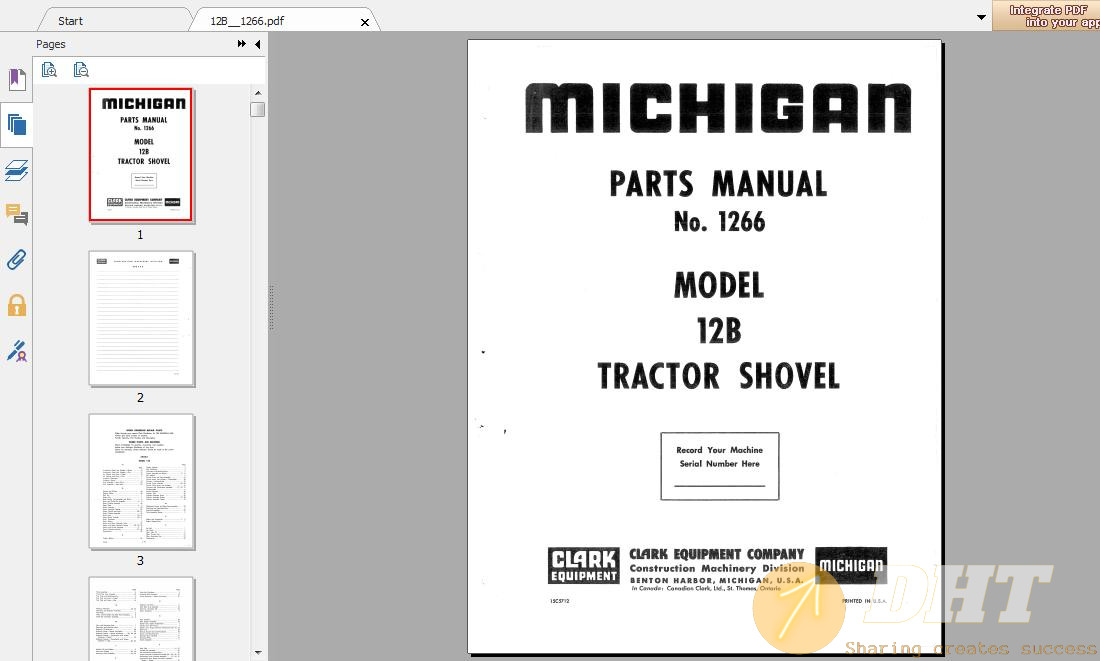Select page 1 thumbnail
This screenshot has height=661, width=1100.
pos(141,154)
